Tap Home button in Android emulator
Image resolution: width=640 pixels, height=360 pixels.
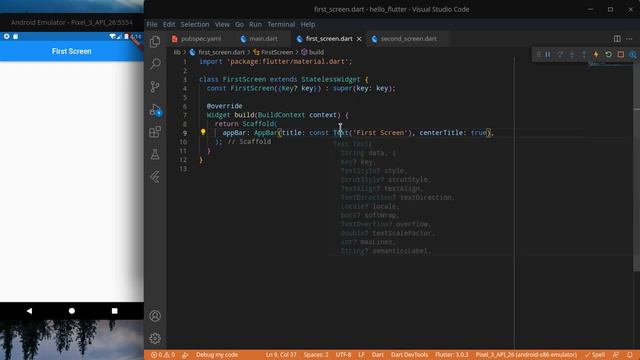pos(72,311)
